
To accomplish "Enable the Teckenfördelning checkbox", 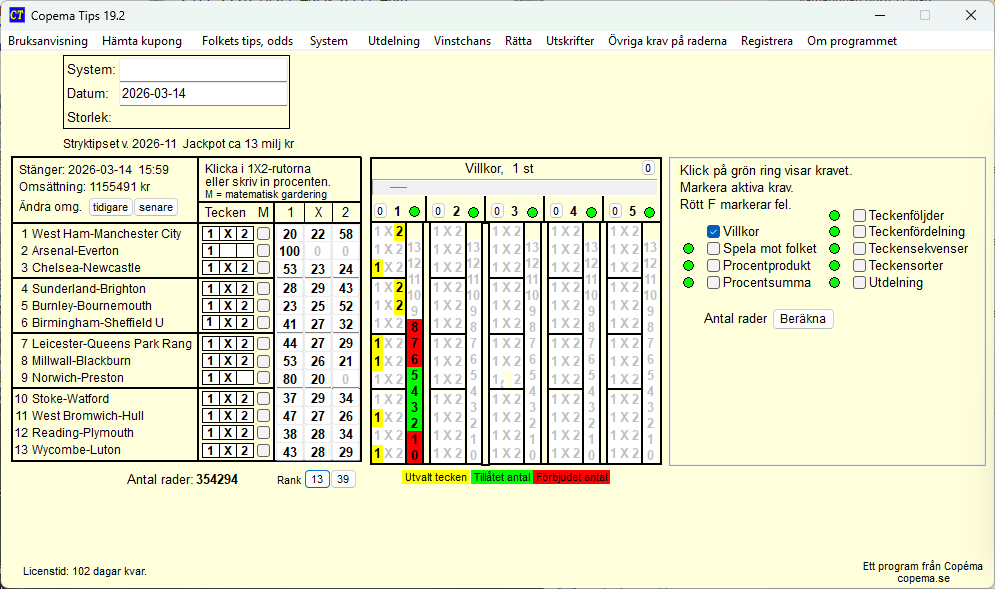I will (860, 232).
